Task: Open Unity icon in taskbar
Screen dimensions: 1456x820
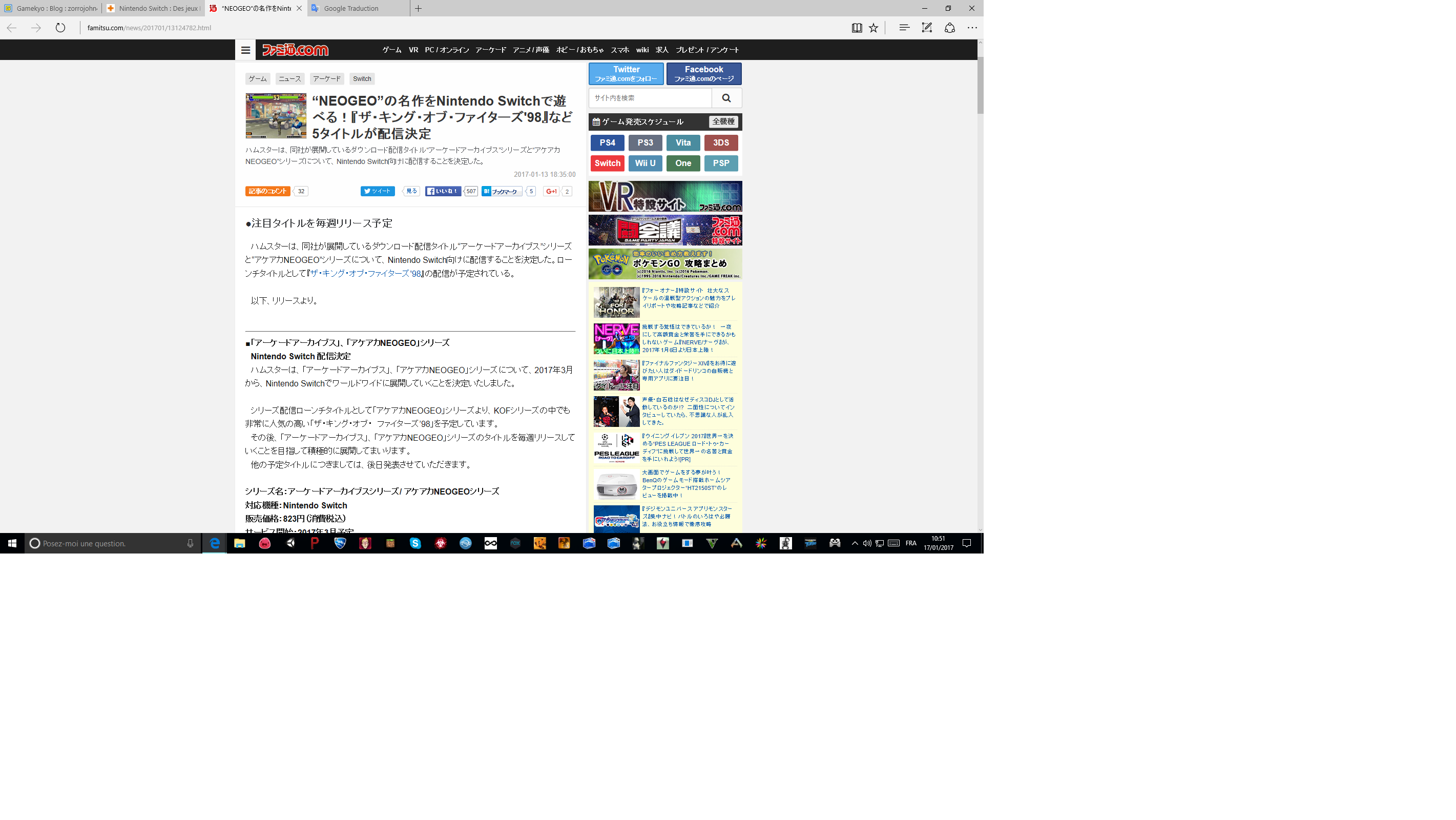Action: click(290, 543)
